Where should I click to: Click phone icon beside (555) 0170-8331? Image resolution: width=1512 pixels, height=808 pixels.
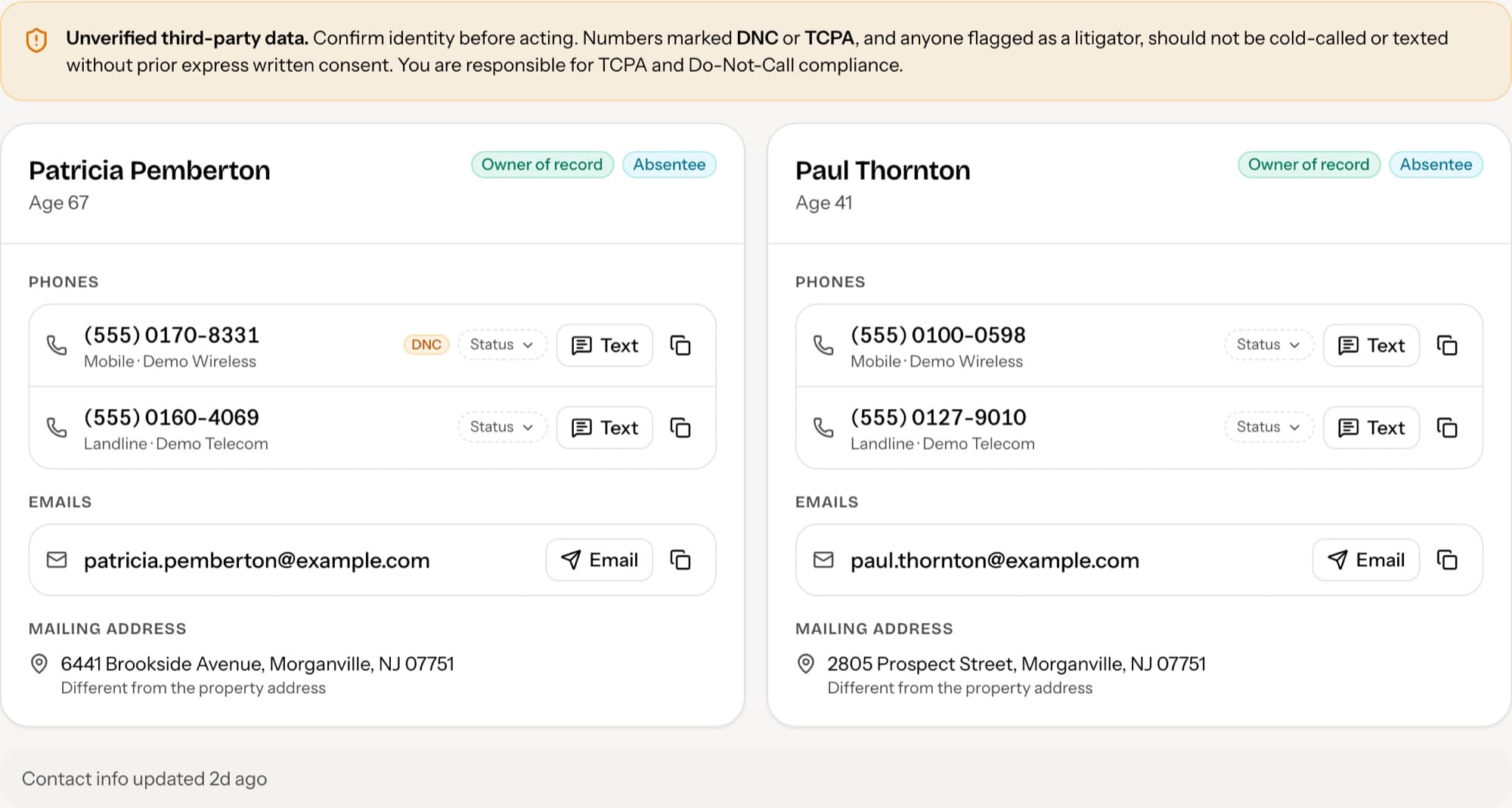pos(57,345)
